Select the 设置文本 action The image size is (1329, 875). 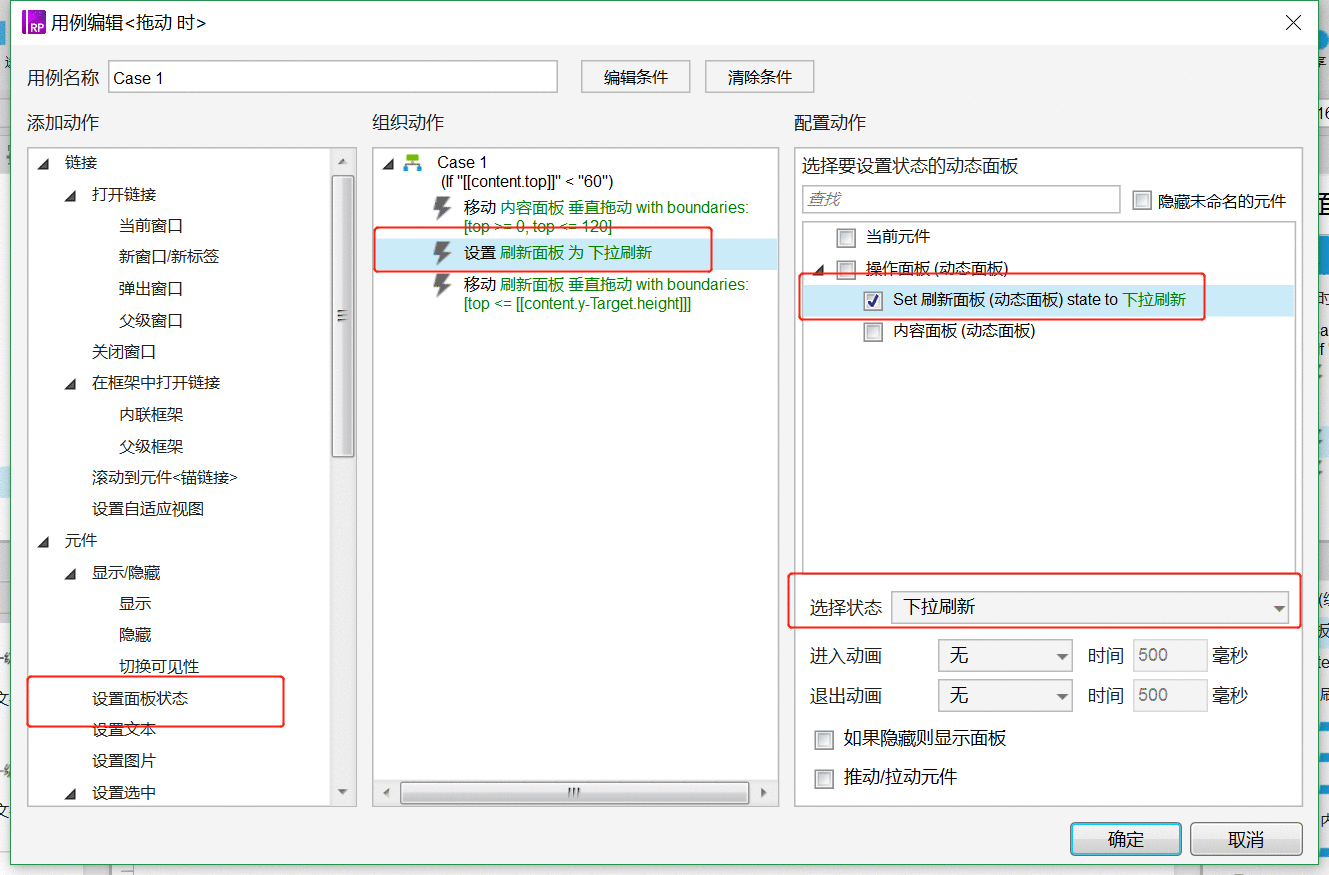124,730
